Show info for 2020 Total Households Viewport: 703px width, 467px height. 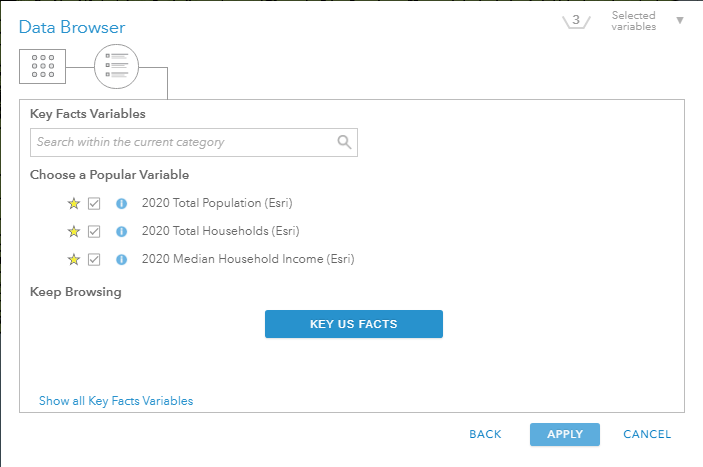tap(122, 231)
